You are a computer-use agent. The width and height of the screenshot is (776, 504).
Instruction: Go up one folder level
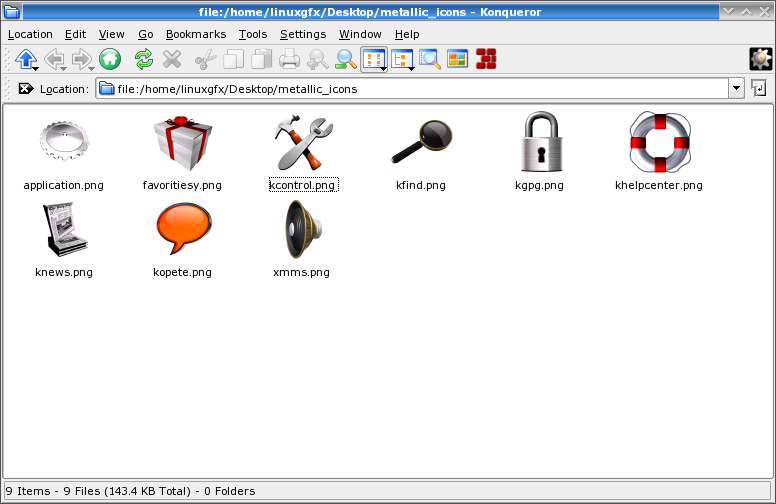[26, 59]
